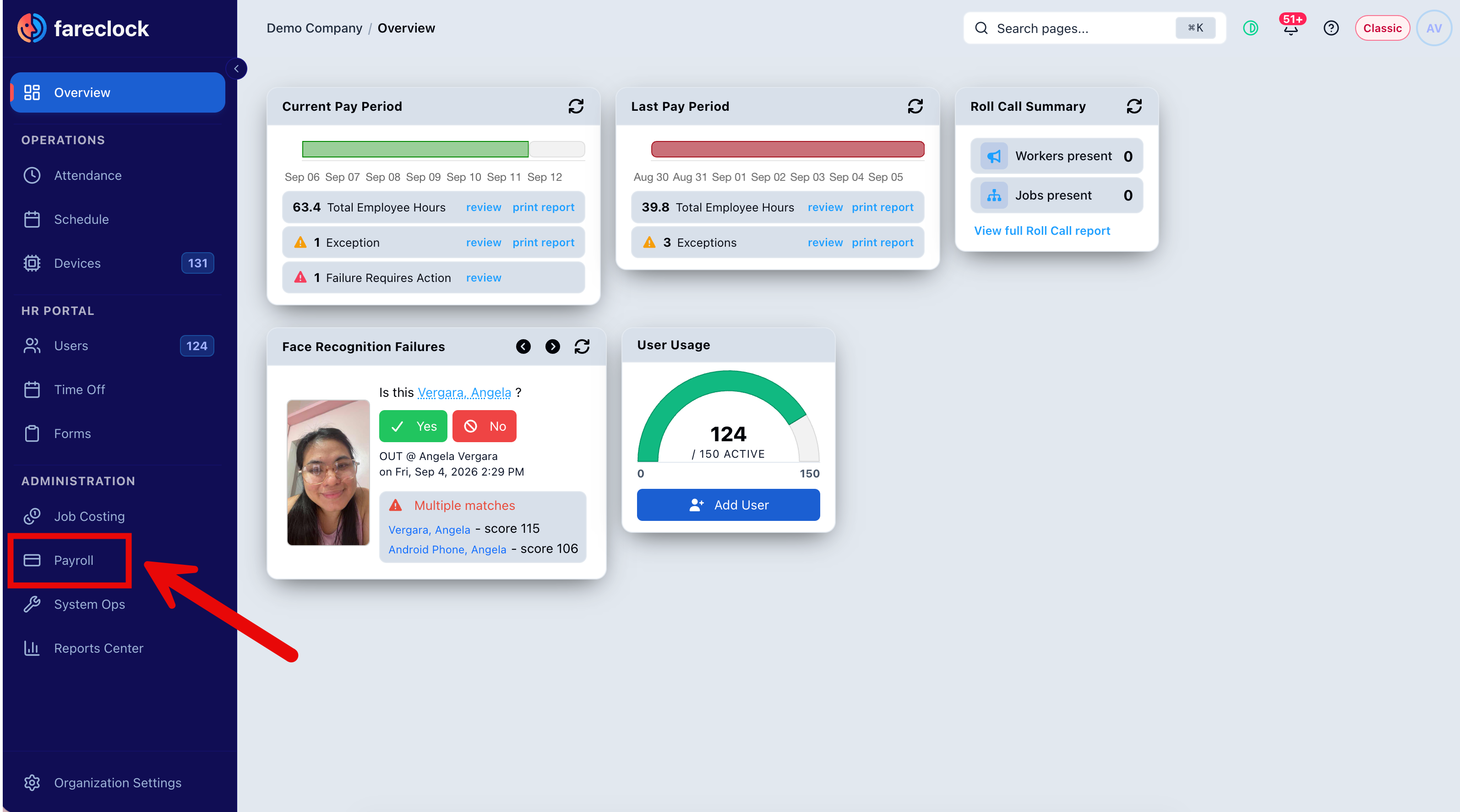Open View full Roll Call report
Image resolution: width=1460 pixels, height=812 pixels.
[x=1042, y=231]
